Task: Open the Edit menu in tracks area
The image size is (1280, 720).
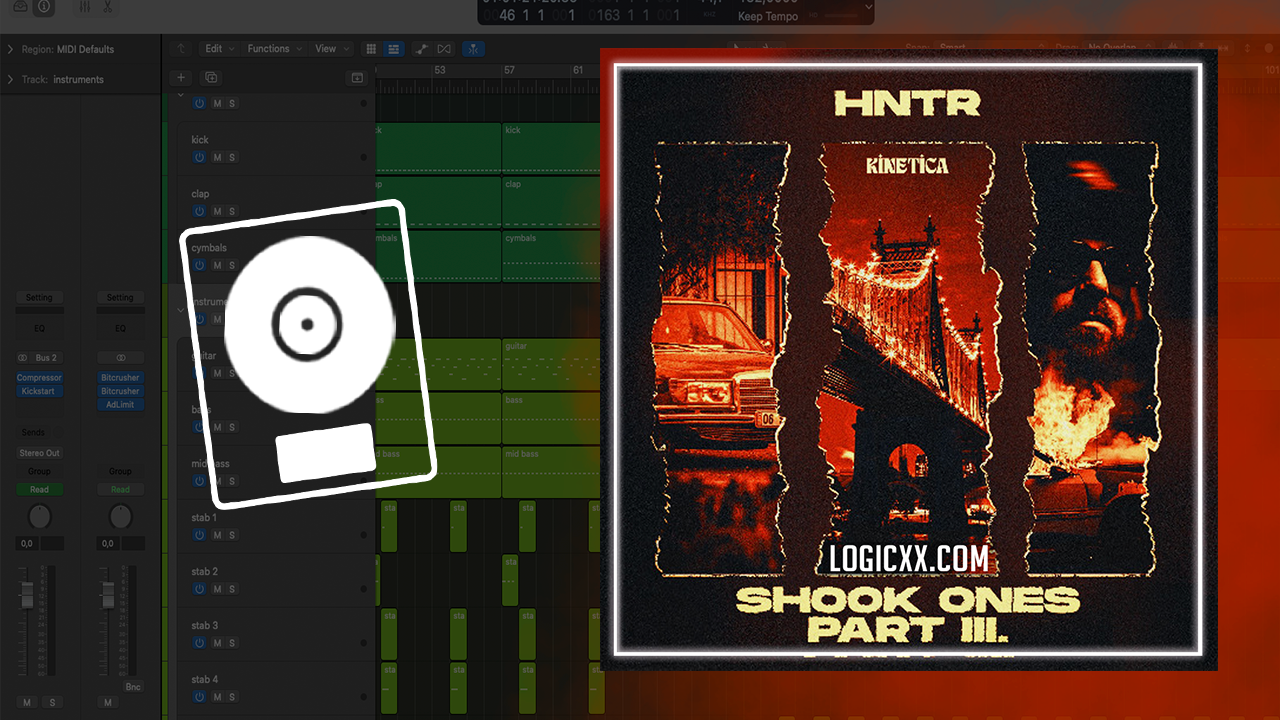Action: [219, 49]
